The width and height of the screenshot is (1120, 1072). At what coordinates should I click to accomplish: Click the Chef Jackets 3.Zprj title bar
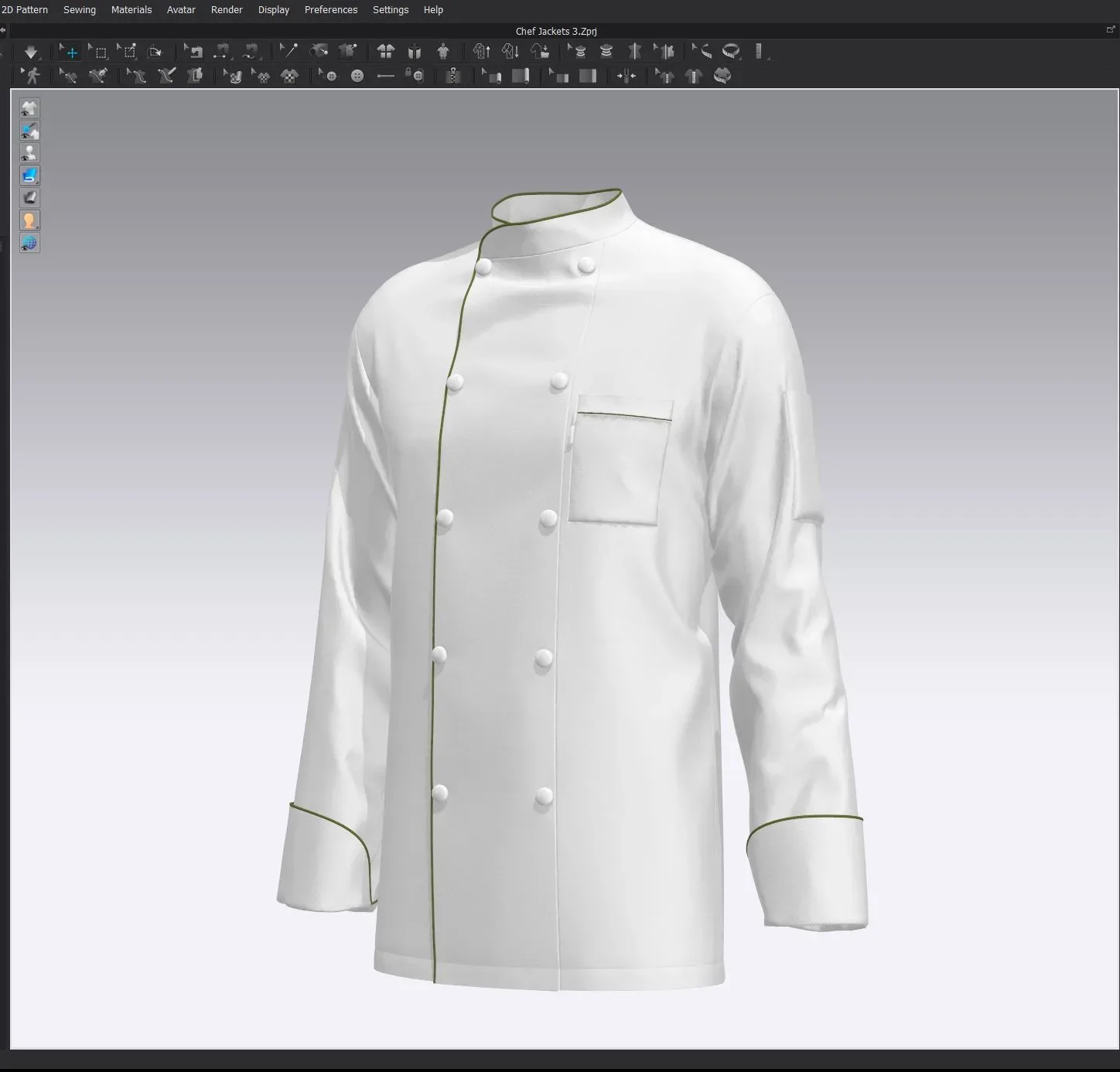coord(556,31)
